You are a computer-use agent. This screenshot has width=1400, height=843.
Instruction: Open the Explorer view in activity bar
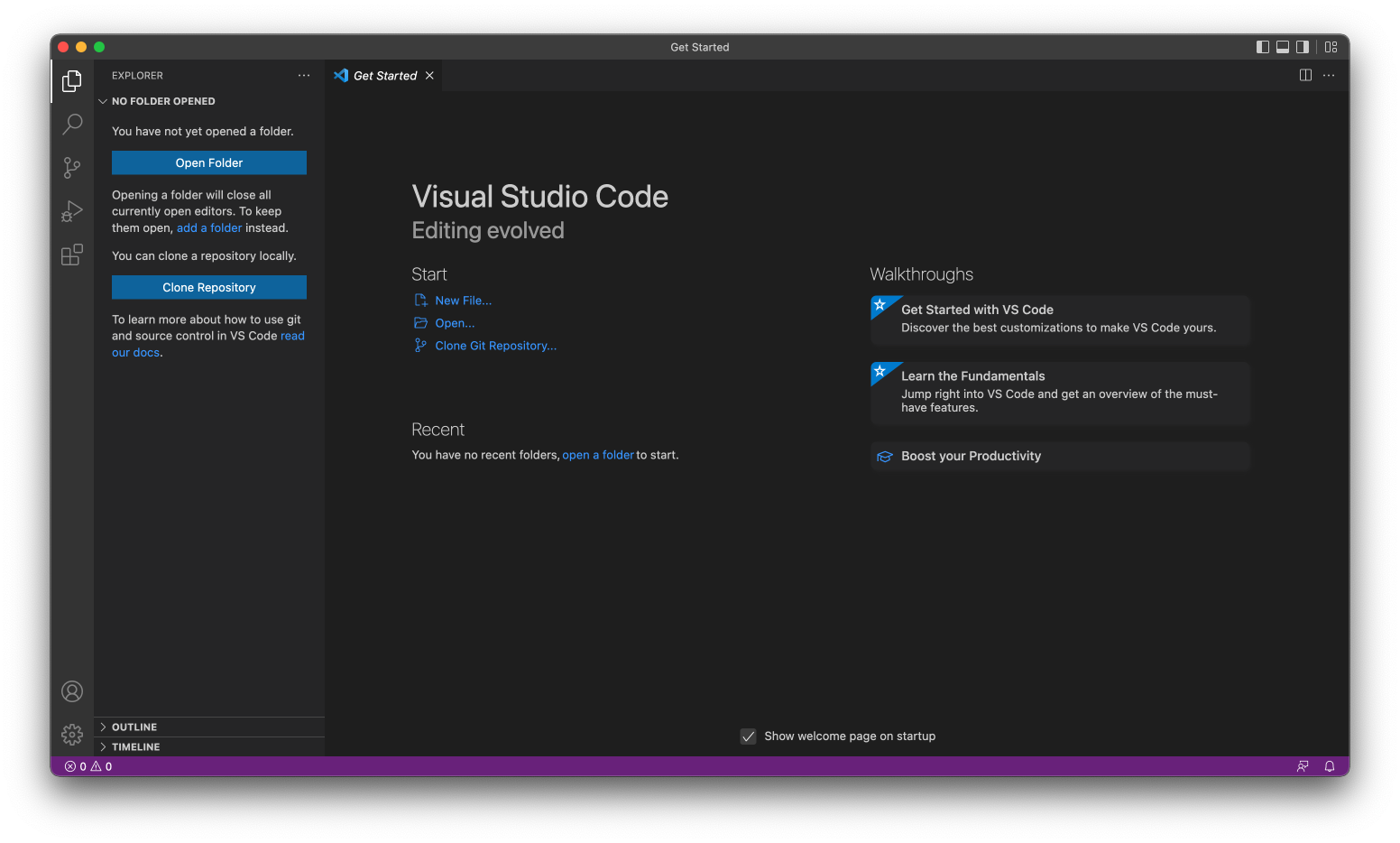pos(72,81)
